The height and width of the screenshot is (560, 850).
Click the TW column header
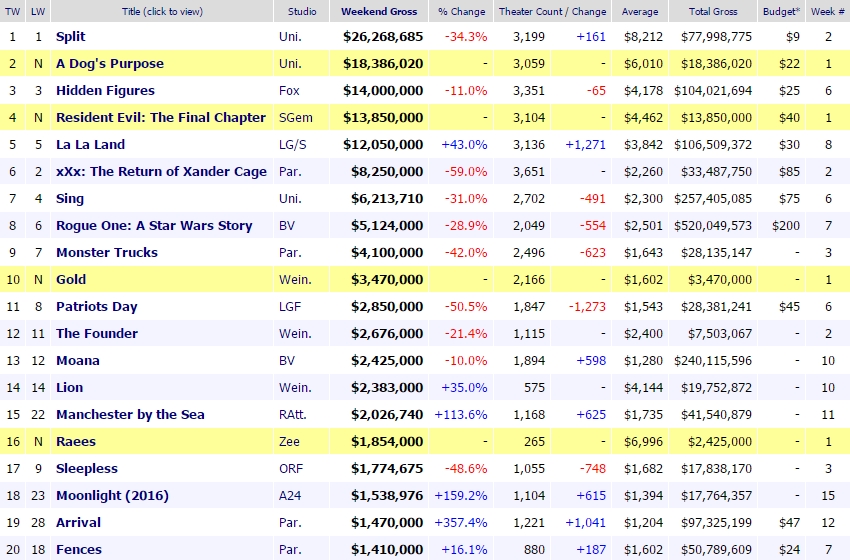(x=12, y=11)
